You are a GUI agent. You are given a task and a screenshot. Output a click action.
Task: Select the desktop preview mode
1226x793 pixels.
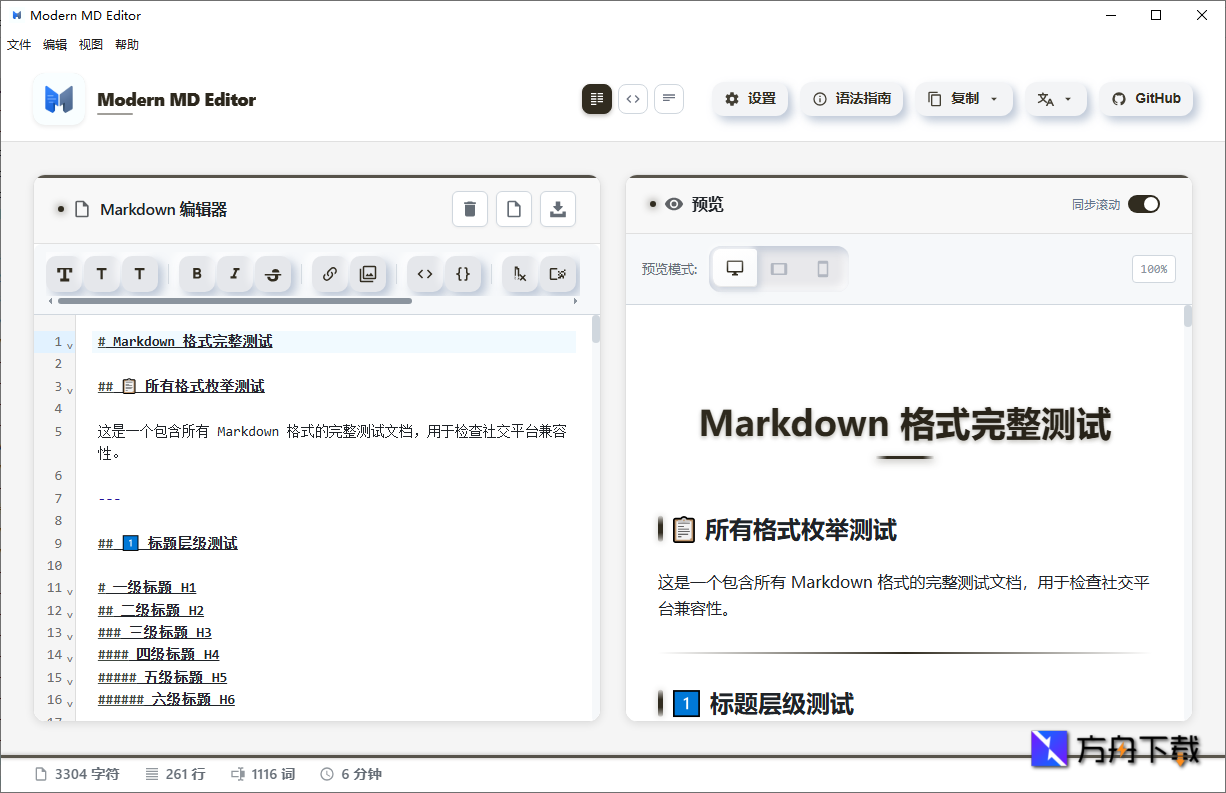coord(734,268)
